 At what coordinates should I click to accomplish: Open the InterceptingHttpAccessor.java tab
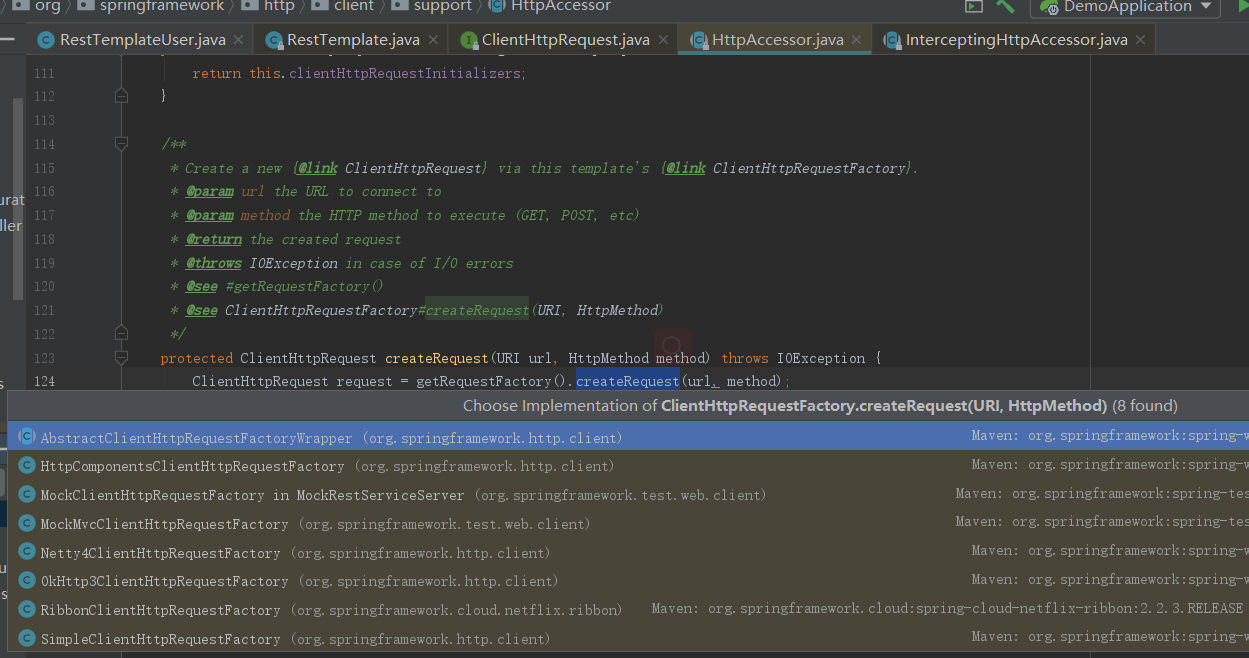tap(1016, 40)
